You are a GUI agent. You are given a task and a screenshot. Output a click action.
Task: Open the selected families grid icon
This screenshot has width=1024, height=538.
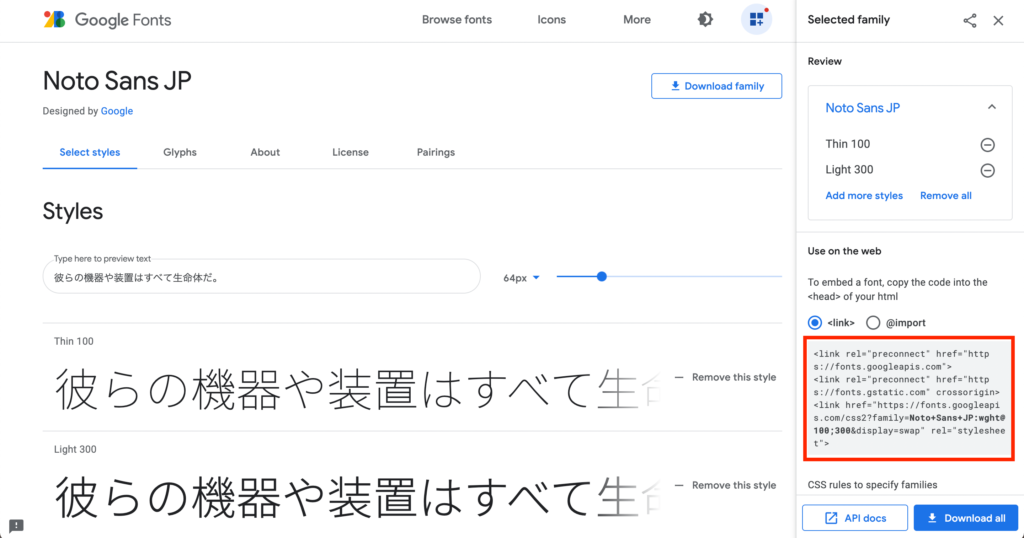point(756,19)
